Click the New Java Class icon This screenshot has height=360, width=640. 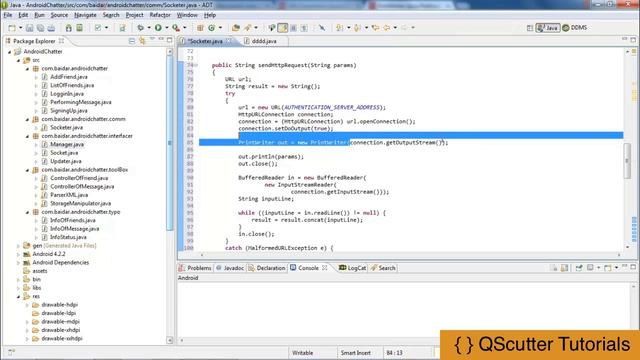(x=211, y=28)
